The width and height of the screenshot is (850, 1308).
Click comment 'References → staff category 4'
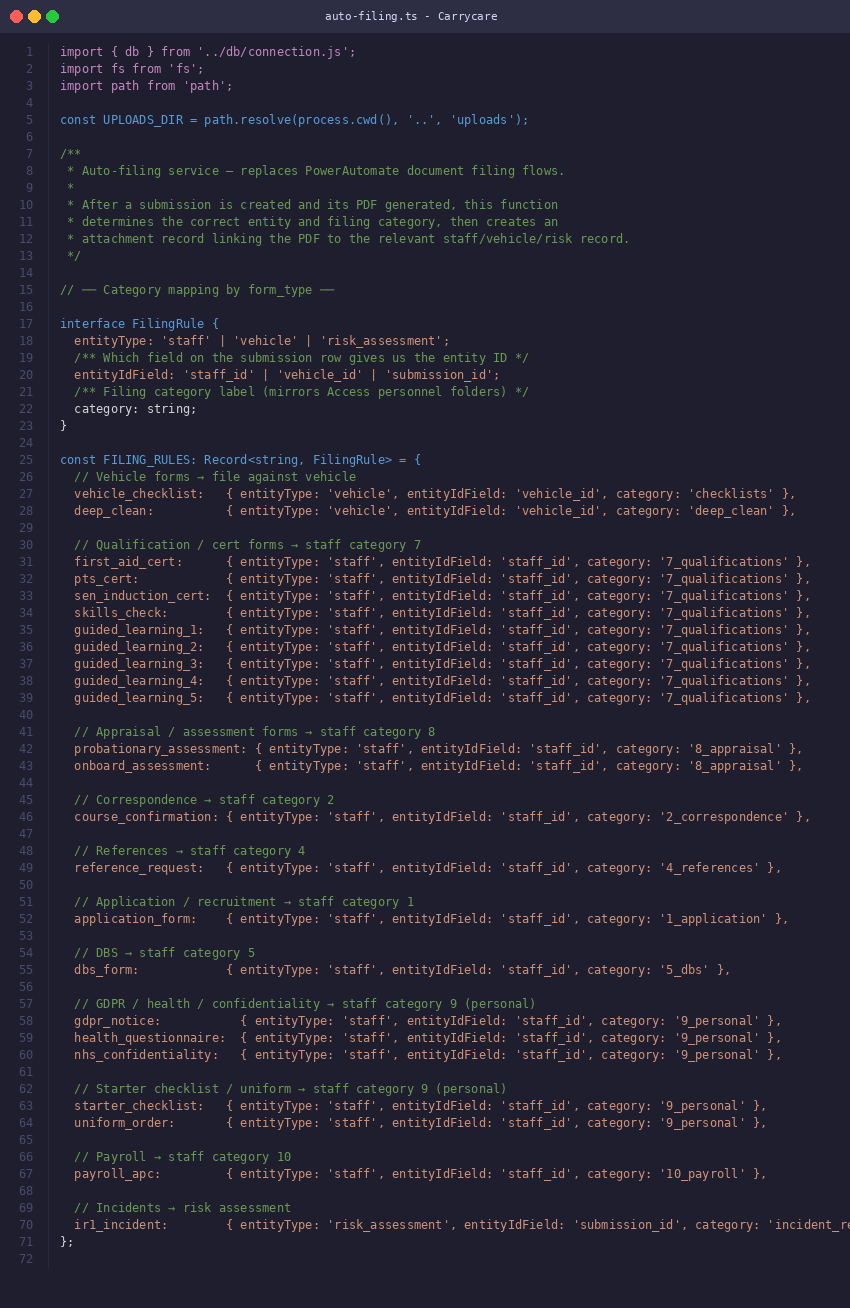click(x=190, y=850)
